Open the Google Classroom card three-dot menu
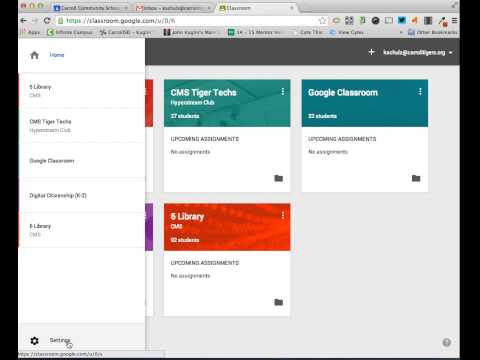This screenshot has width=480, height=360. pos(420,92)
